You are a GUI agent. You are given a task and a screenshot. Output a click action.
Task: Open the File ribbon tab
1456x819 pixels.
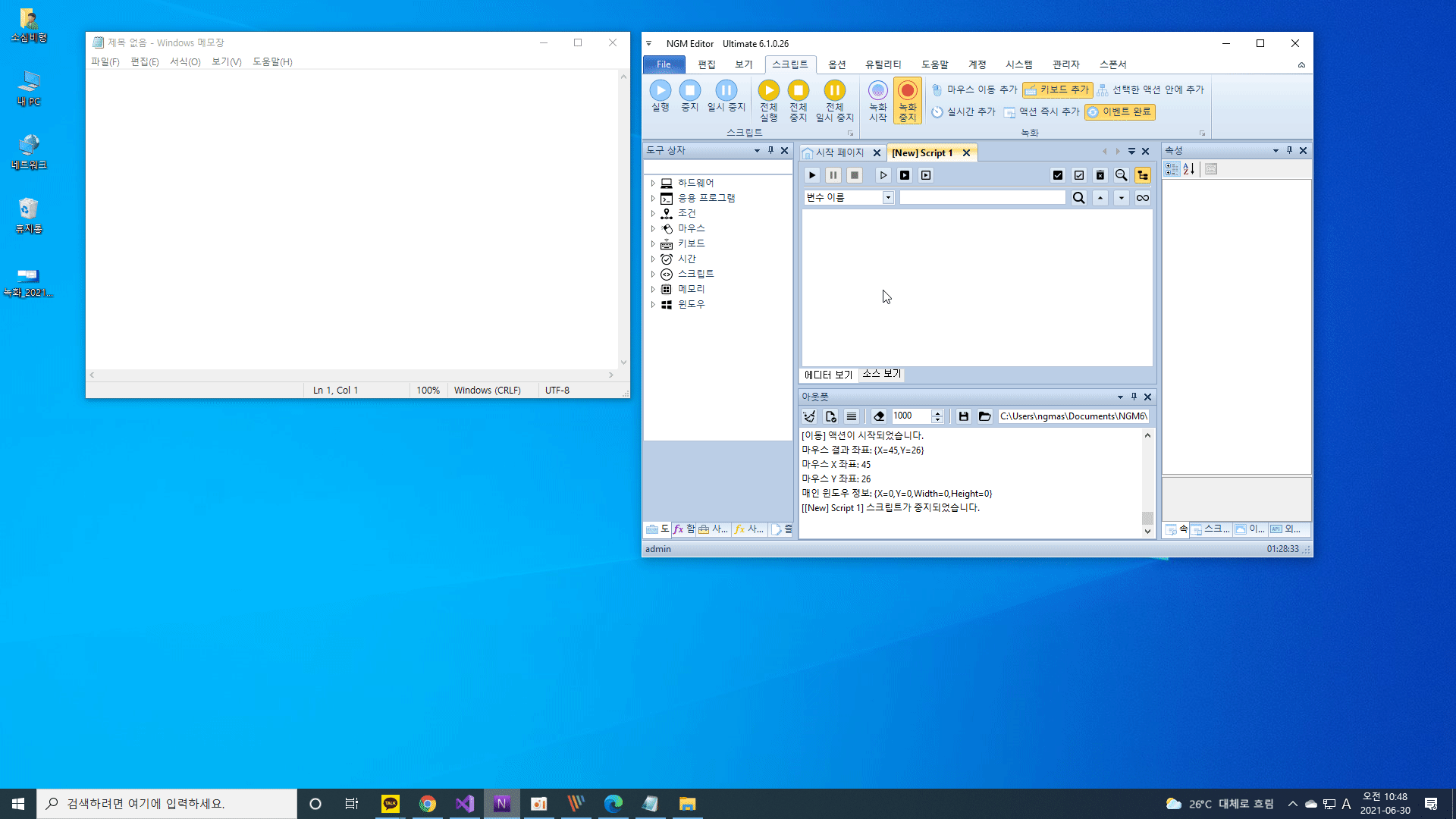click(664, 64)
